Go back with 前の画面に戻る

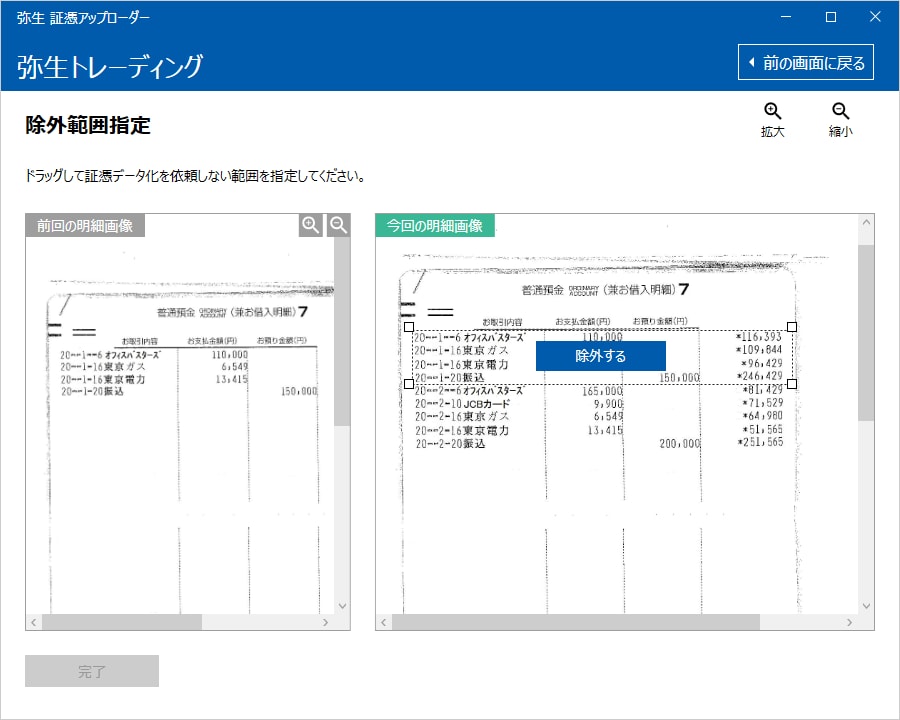point(806,63)
